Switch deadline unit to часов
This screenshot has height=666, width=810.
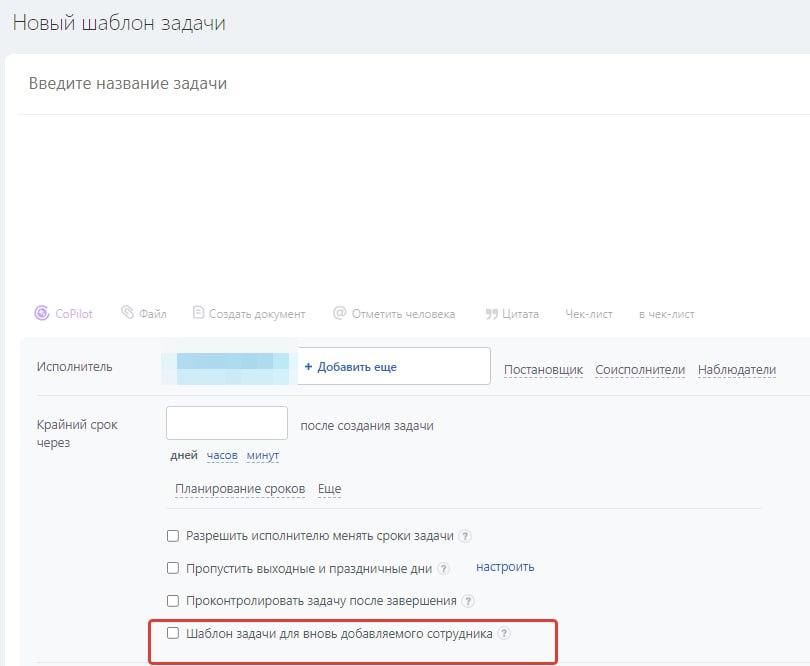pos(222,455)
